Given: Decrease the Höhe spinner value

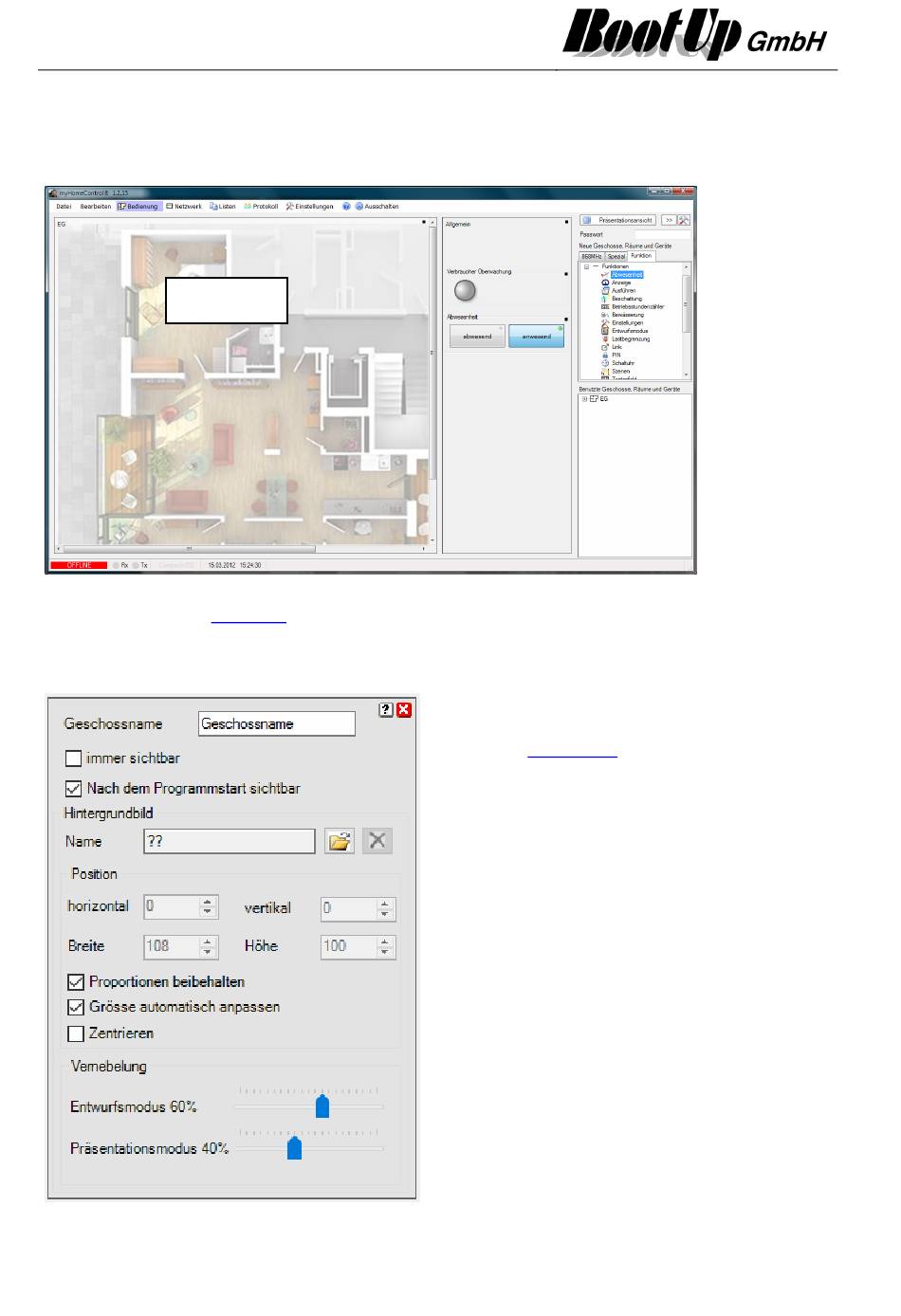Looking at the screenshot, I should point(384,952).
